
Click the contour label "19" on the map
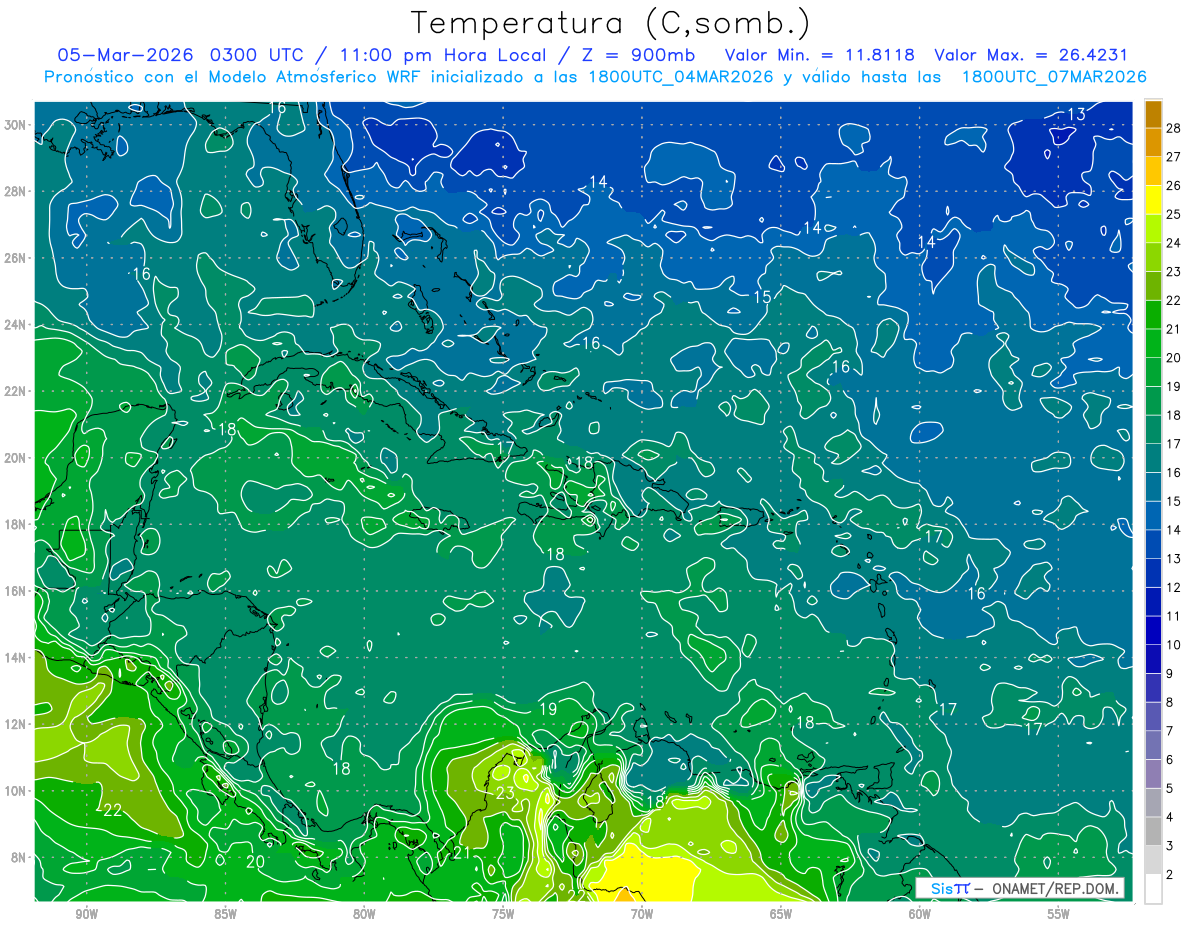(548, 709)
